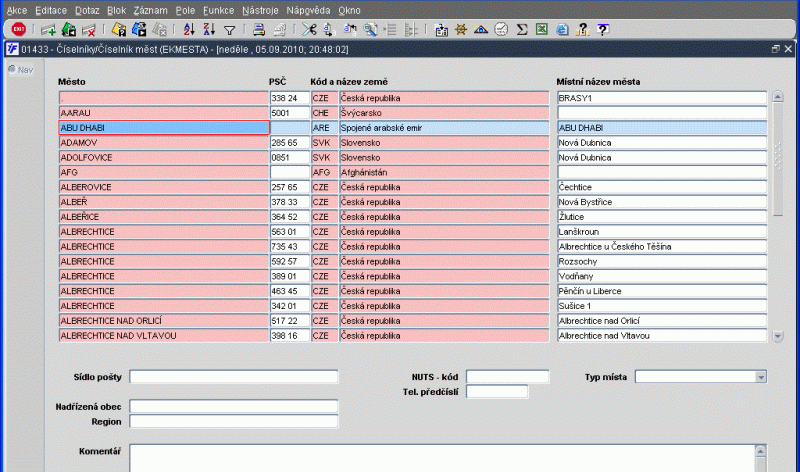Click the list of values icon

click(391, 30)
